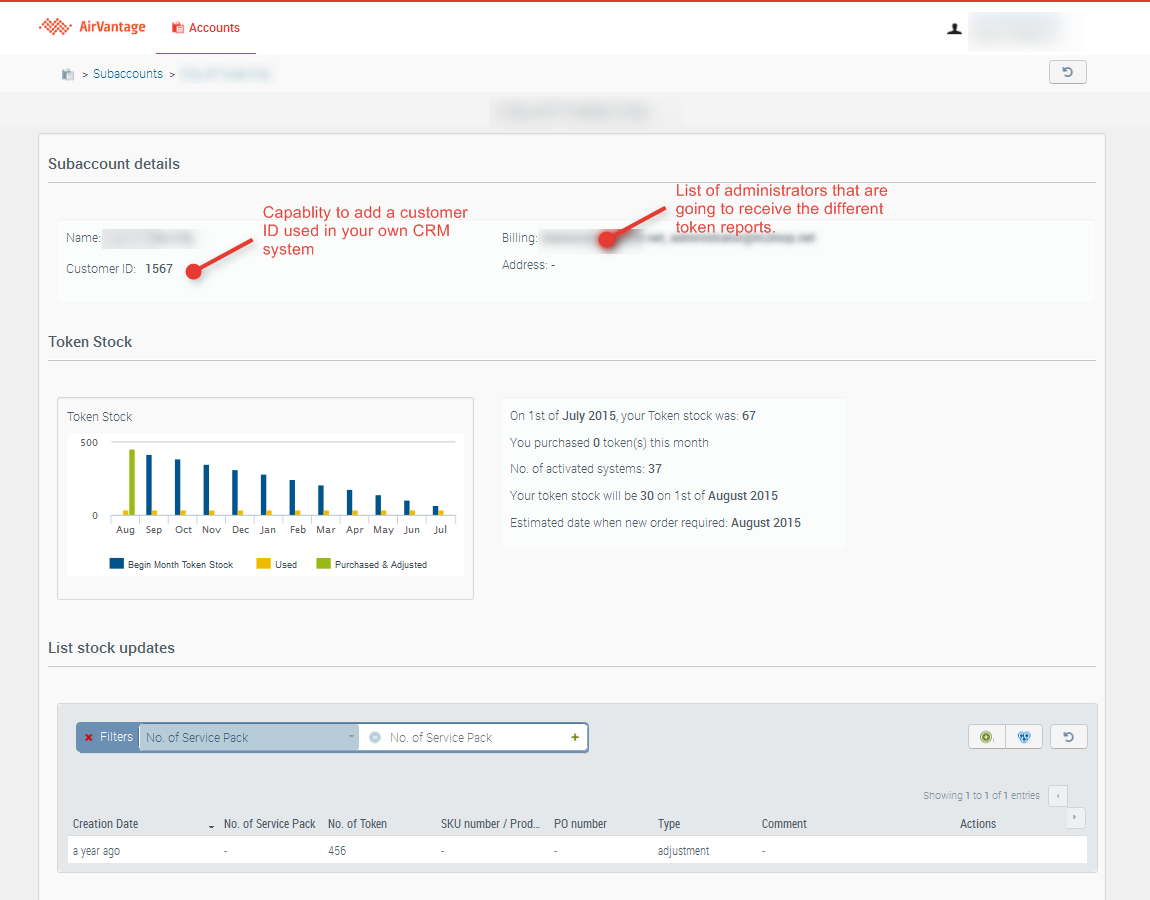Add a filter with the plus icon

coord(575,737)
